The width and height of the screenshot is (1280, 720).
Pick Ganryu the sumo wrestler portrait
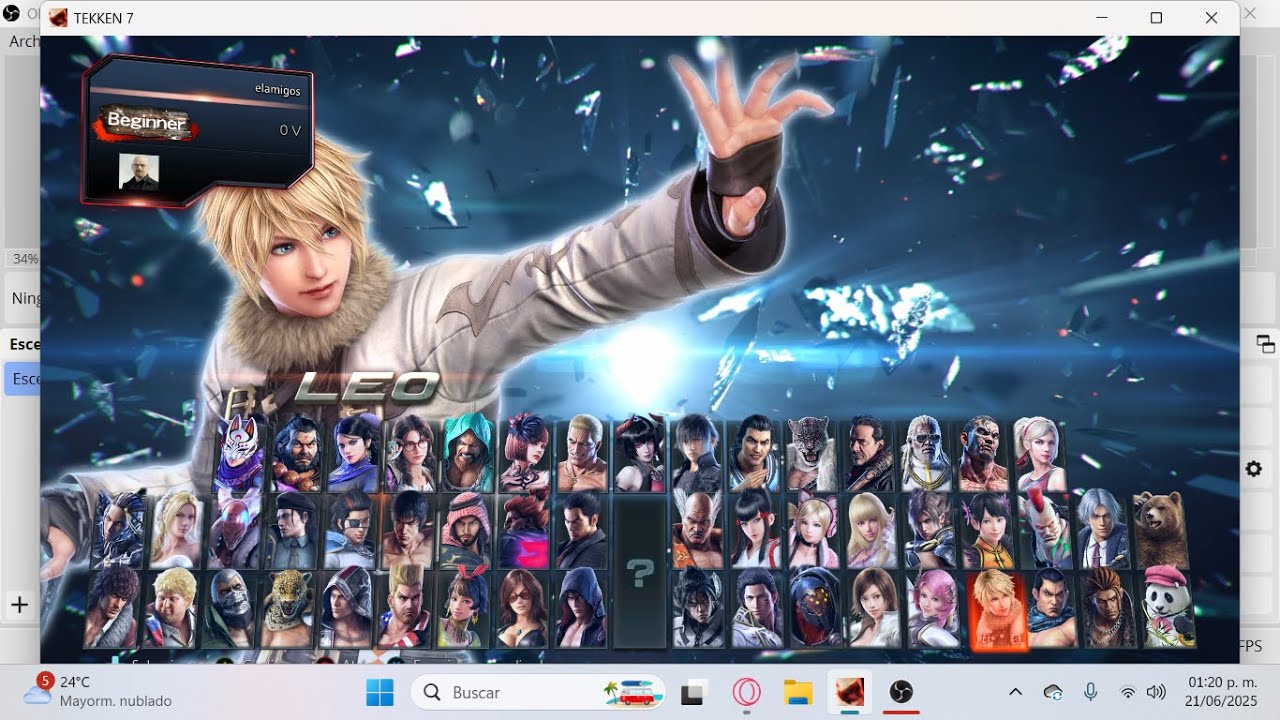point(297,454)
